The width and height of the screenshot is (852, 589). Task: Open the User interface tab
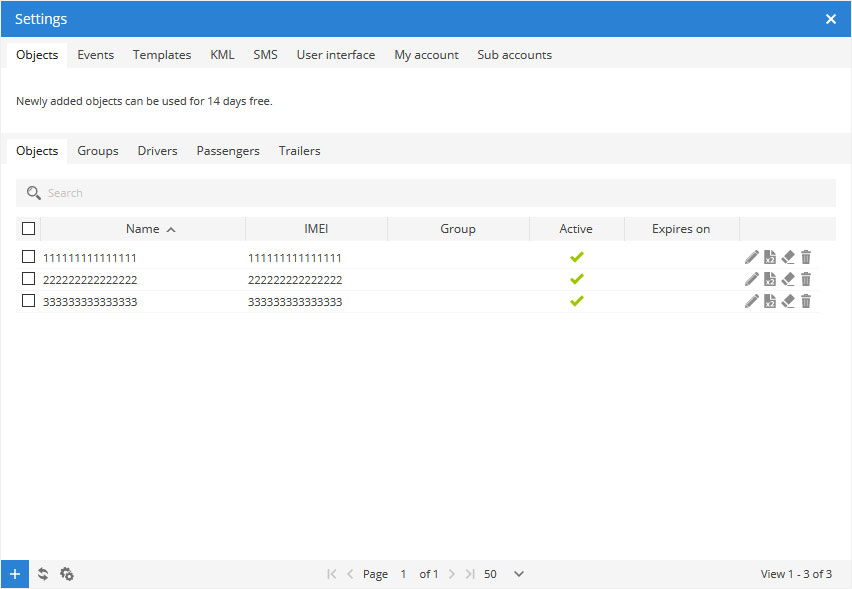[x=336, y=55]
